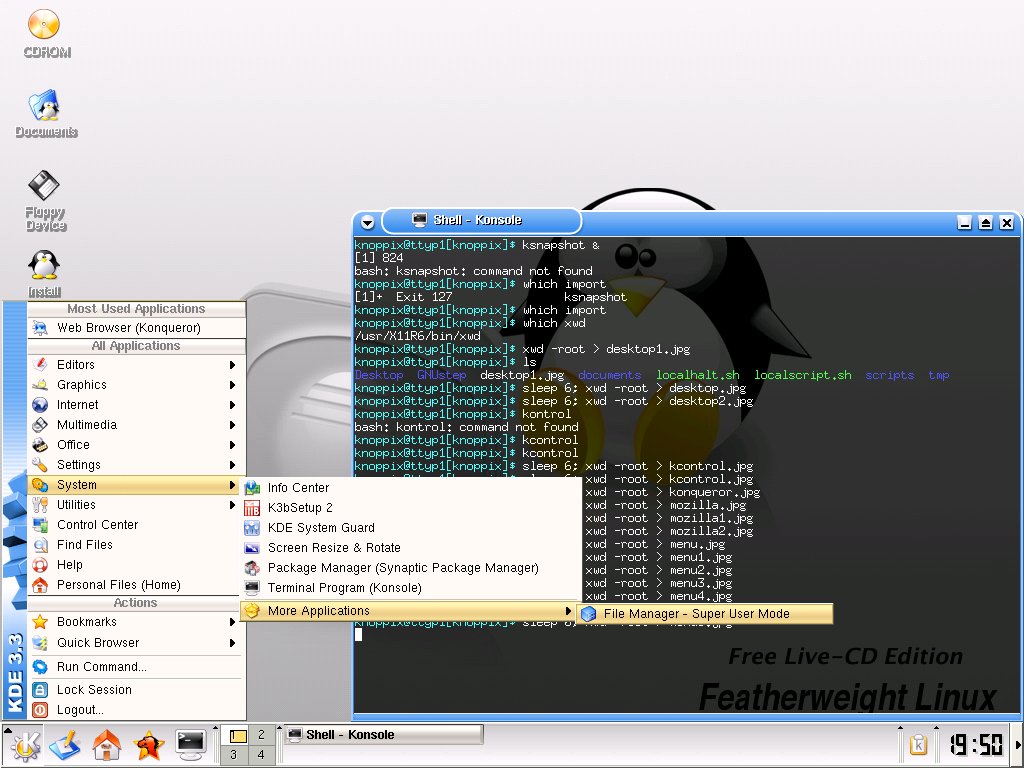This screenshot has width=1024, height=768.
Task: Click the K3bSetup 2 icon
Action: (251, 508)
